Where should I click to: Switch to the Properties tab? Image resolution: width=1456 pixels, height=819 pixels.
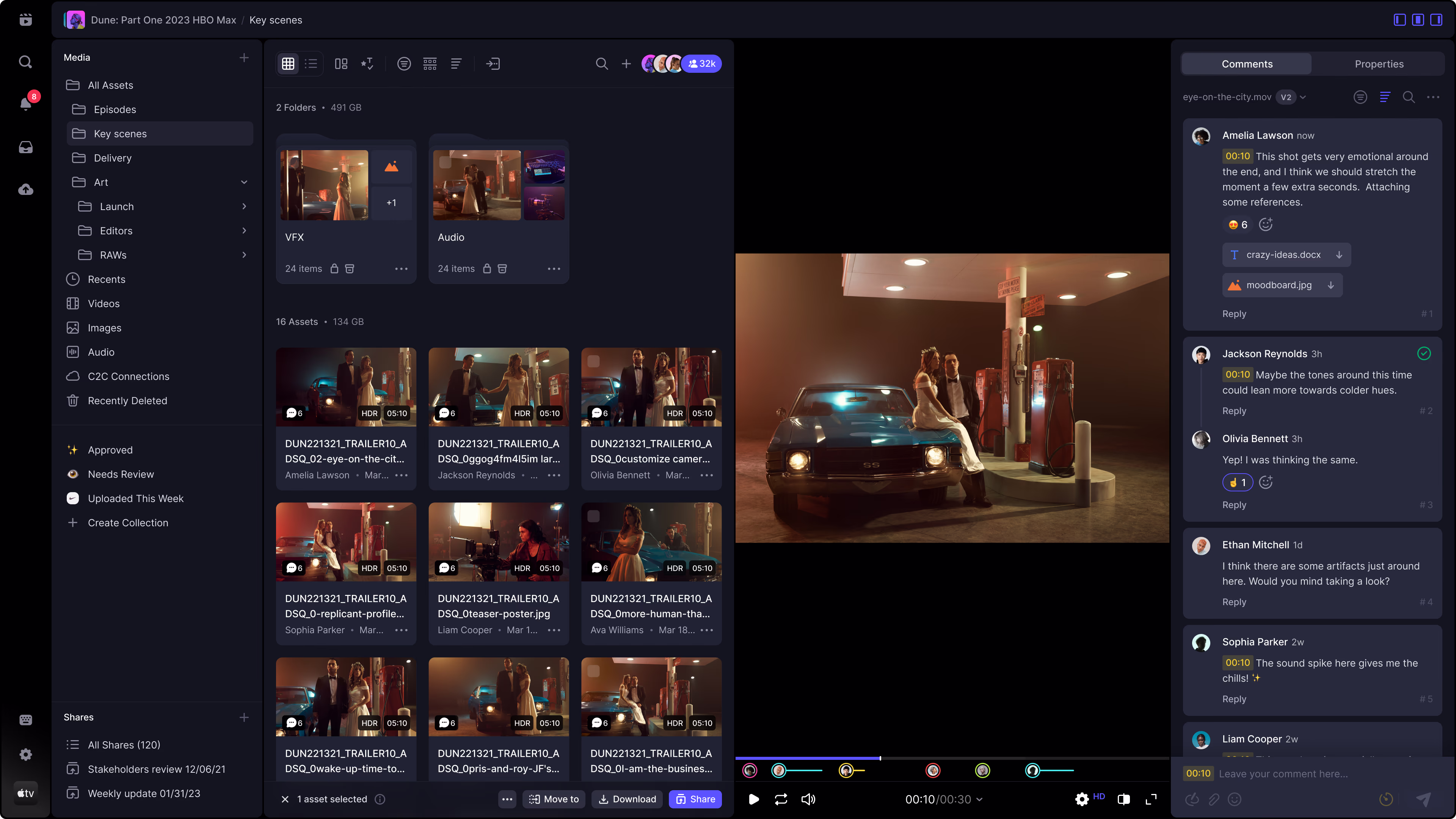coord(1379,63)
